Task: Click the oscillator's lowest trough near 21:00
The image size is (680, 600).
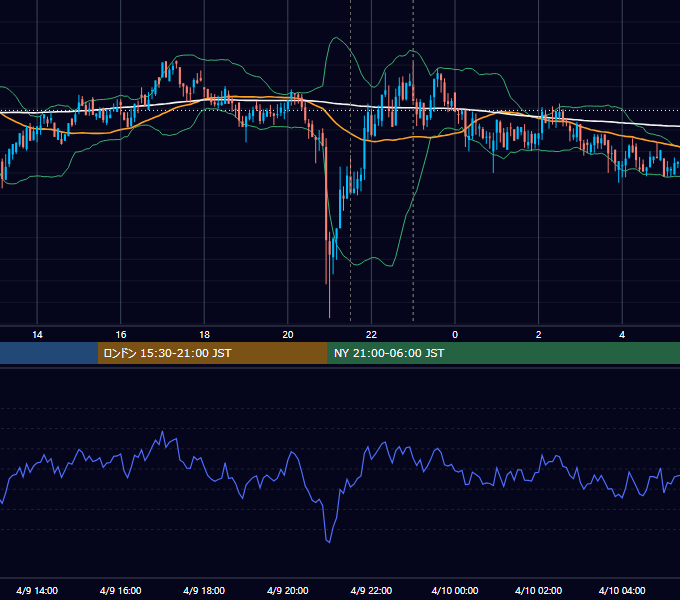Action: pyautogui.click(x=328, y=541)
